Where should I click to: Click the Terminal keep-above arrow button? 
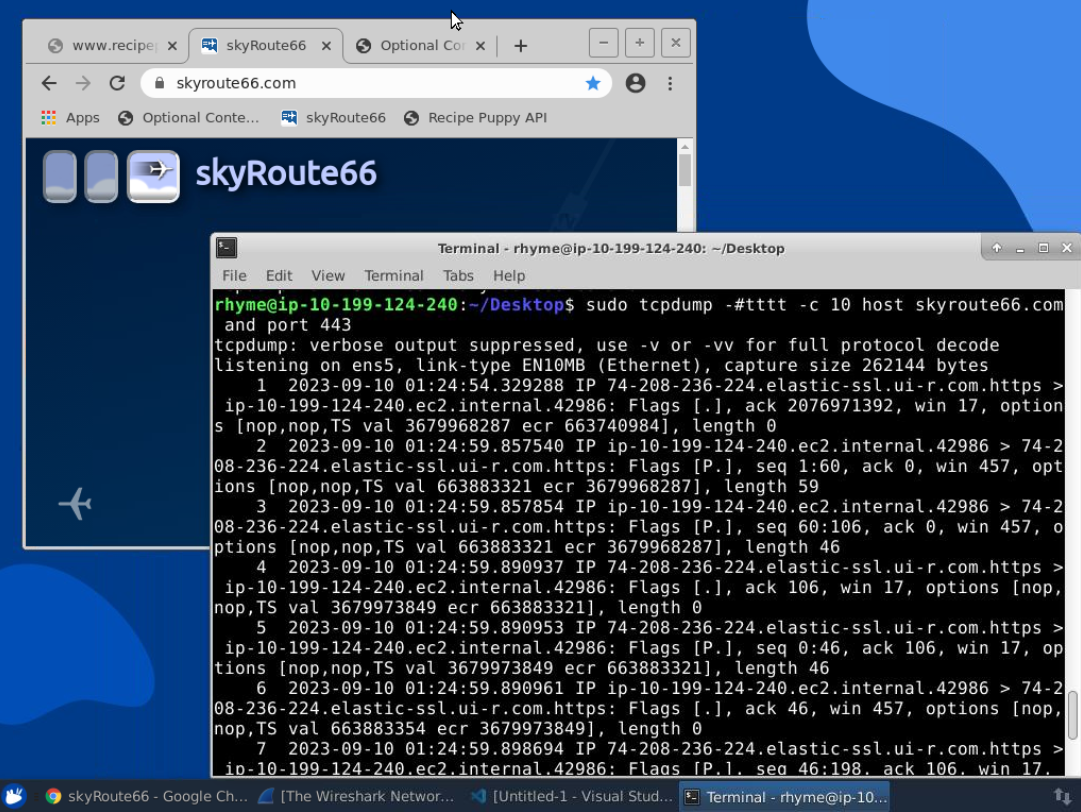(997, 248)
